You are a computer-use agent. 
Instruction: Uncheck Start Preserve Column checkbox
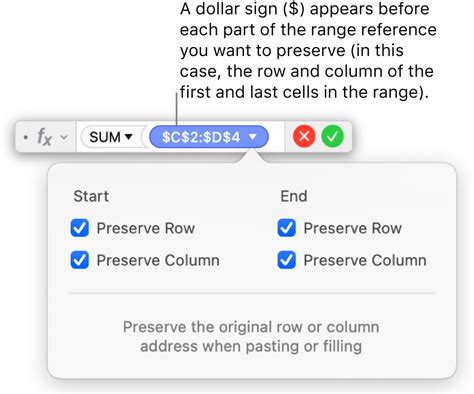(x=80, y=260)
